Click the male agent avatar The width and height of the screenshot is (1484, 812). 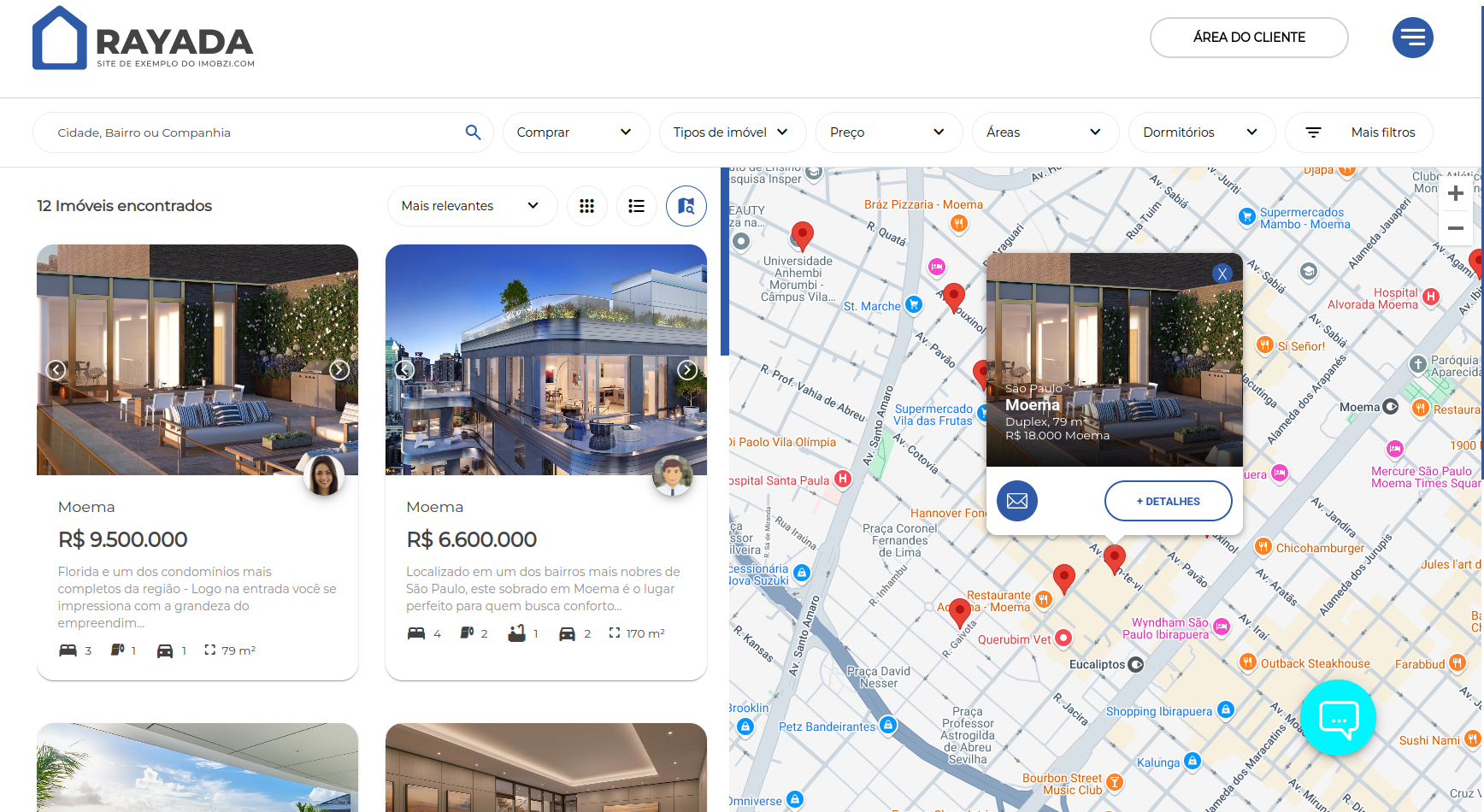pos(673,475)
